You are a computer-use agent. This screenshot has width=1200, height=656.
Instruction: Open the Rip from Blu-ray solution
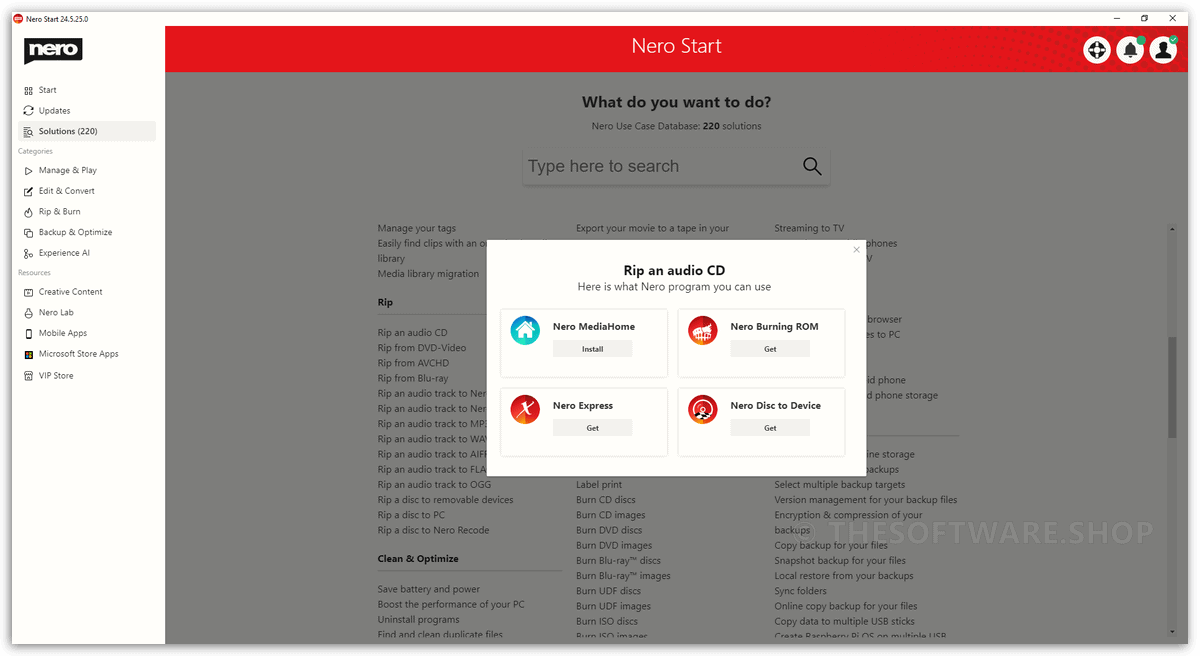point(413,378)
